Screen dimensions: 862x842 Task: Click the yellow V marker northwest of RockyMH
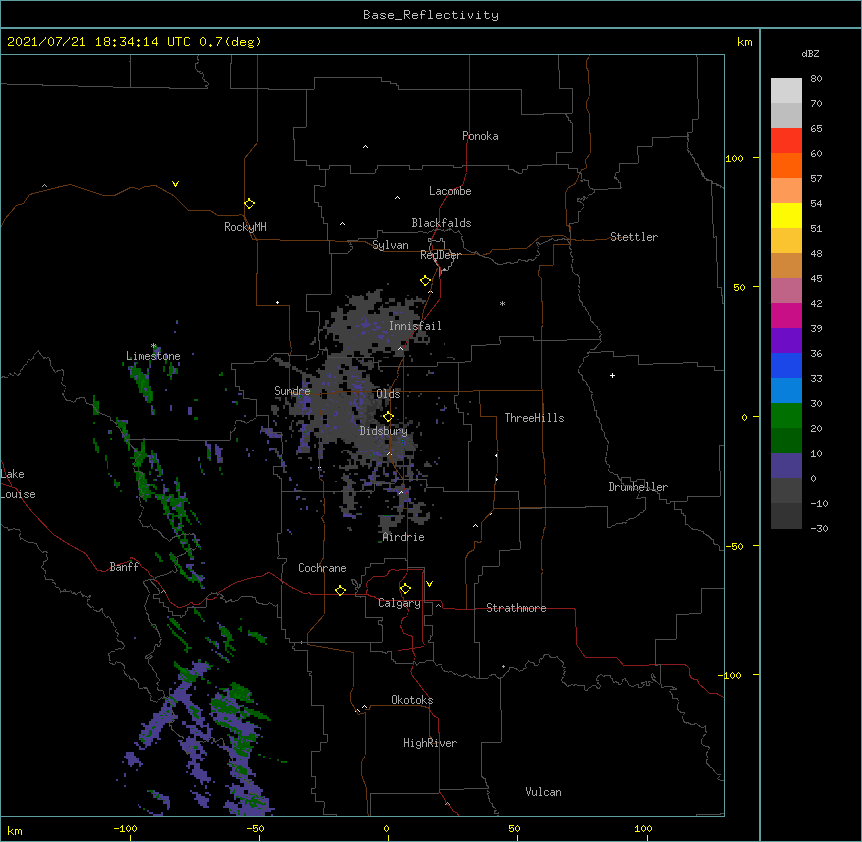[x=175, y=184]
